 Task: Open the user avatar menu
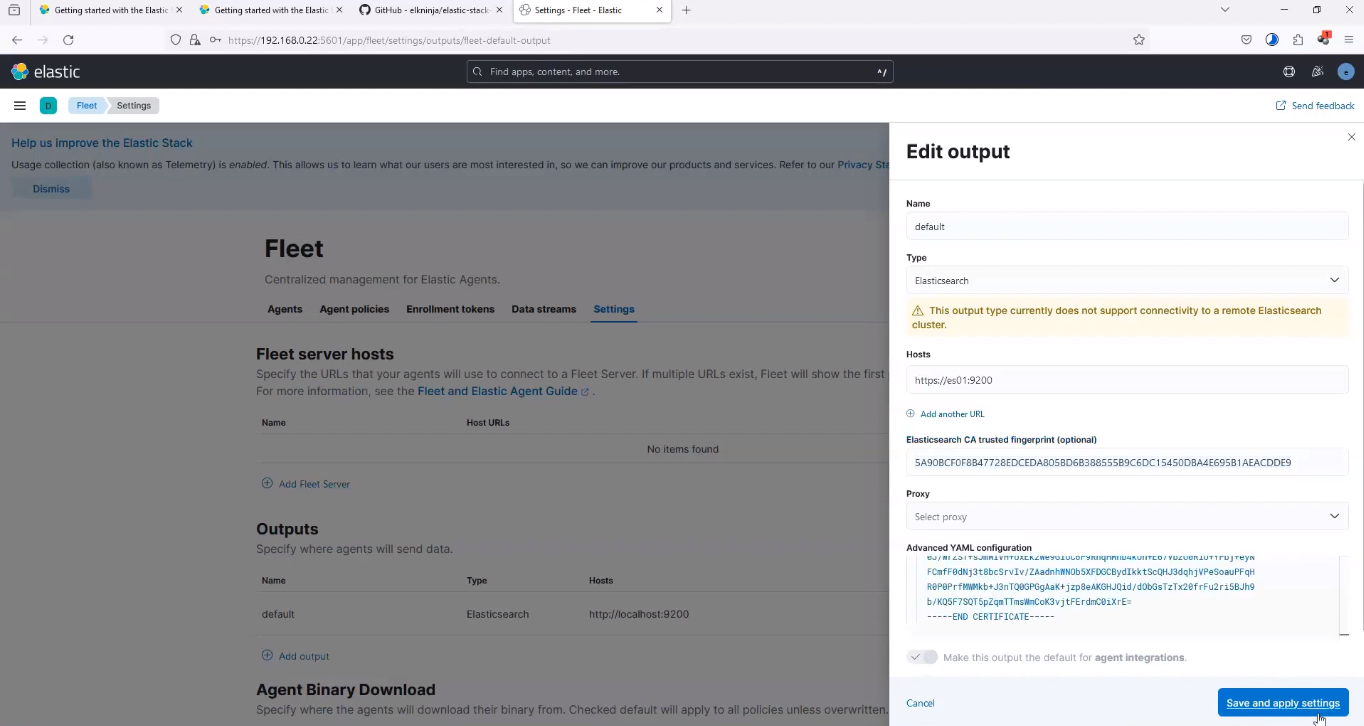[x=1346, y=72]
